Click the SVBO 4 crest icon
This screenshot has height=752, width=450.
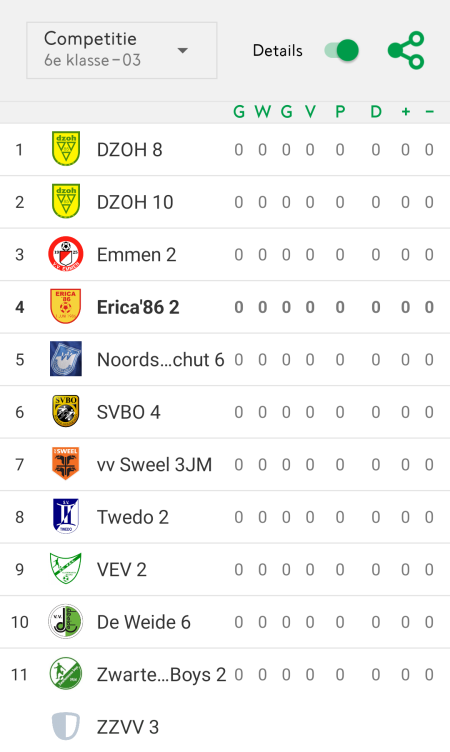[66, 411]
